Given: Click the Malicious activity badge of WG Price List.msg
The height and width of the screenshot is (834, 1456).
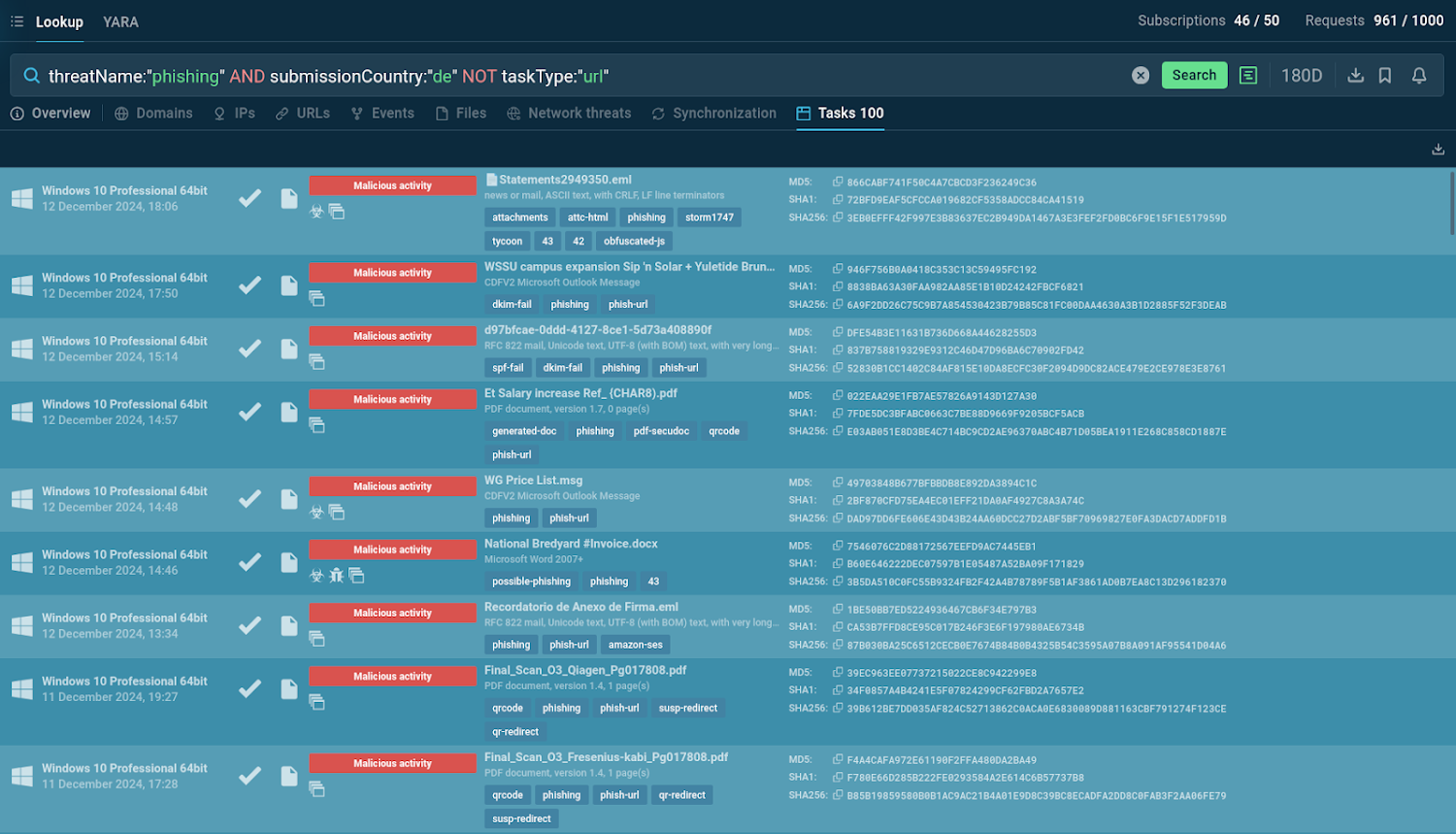Looking at the screenshot, I should (392, 486).
